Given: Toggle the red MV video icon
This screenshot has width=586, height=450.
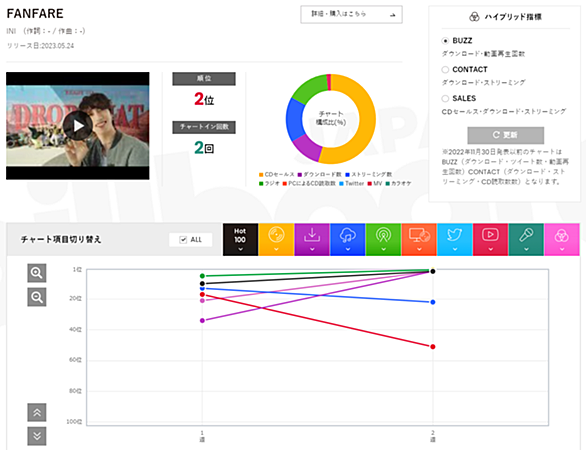Looking at the screenshot, I should pyautogui.click(x=490, y=240).
